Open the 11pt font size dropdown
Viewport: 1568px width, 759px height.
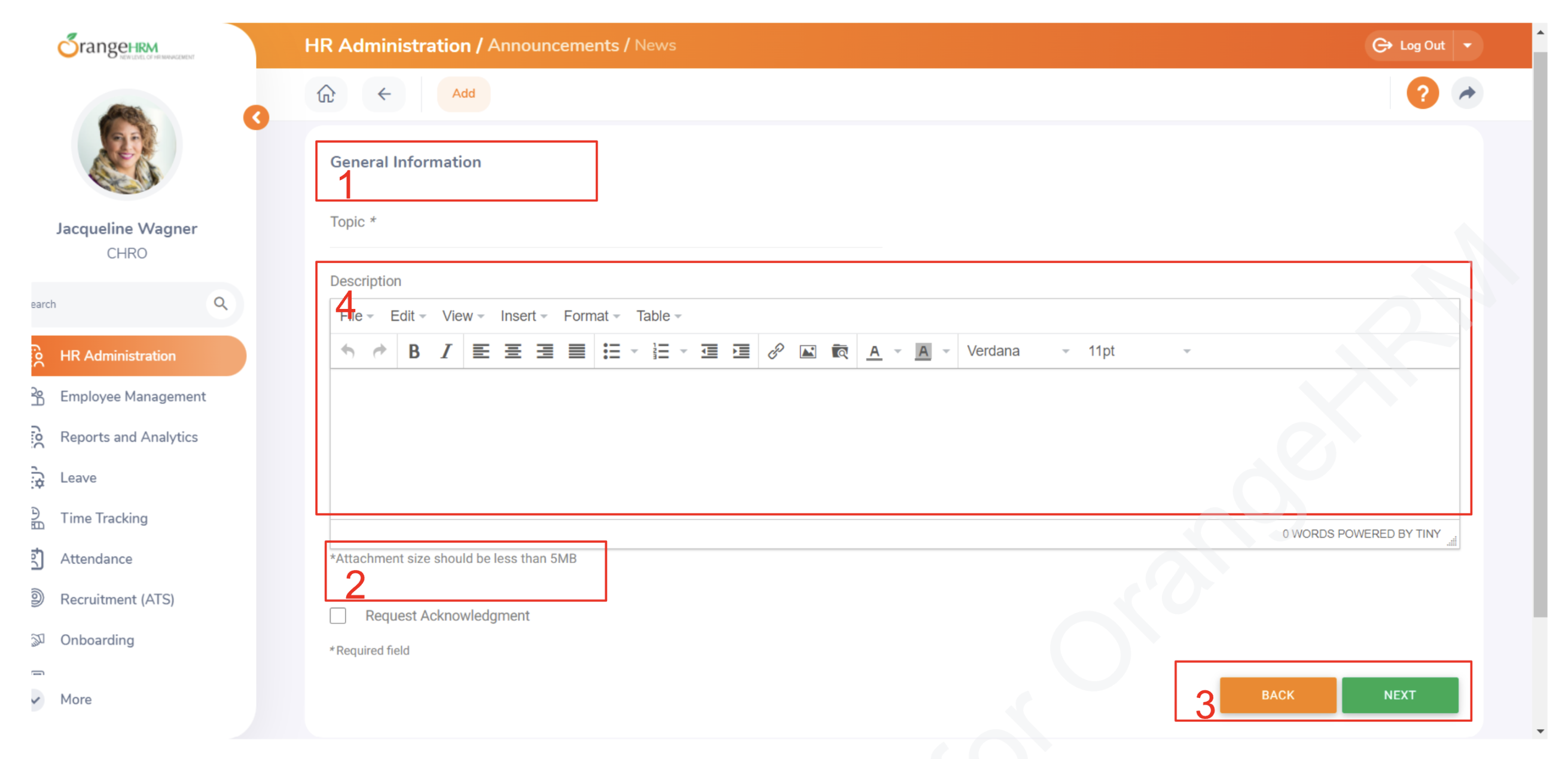[x=1138, y=351]
